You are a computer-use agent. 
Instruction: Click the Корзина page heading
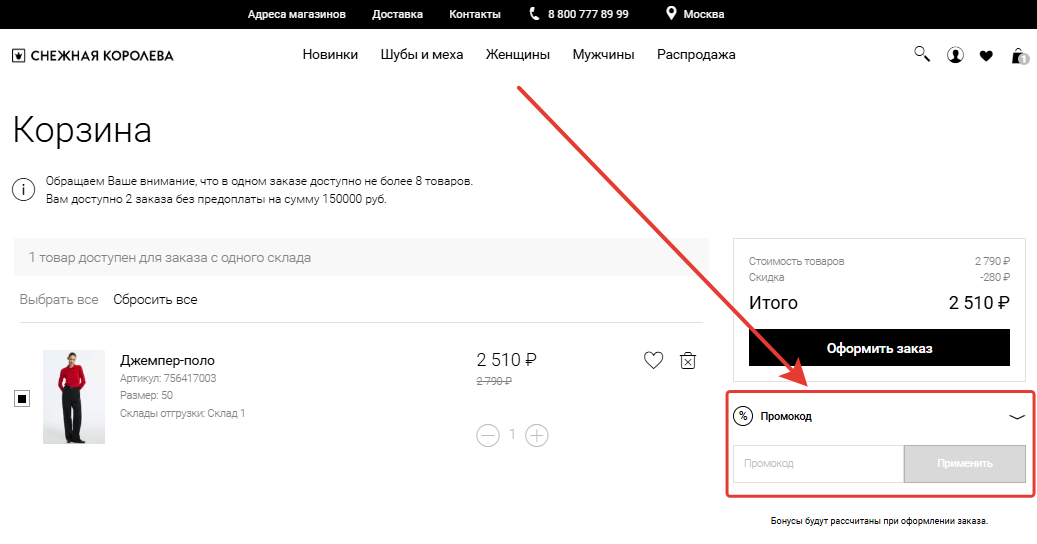[82, 130]
